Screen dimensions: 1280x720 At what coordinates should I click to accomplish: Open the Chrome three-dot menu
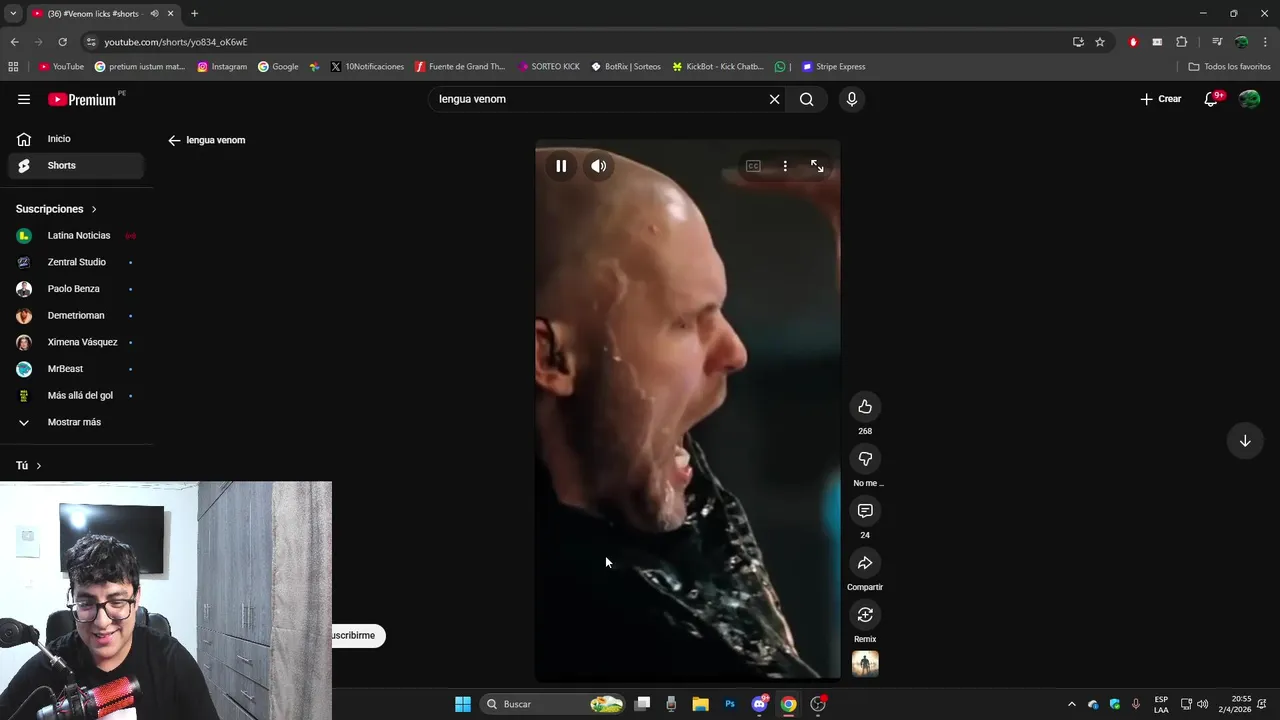1266,42
